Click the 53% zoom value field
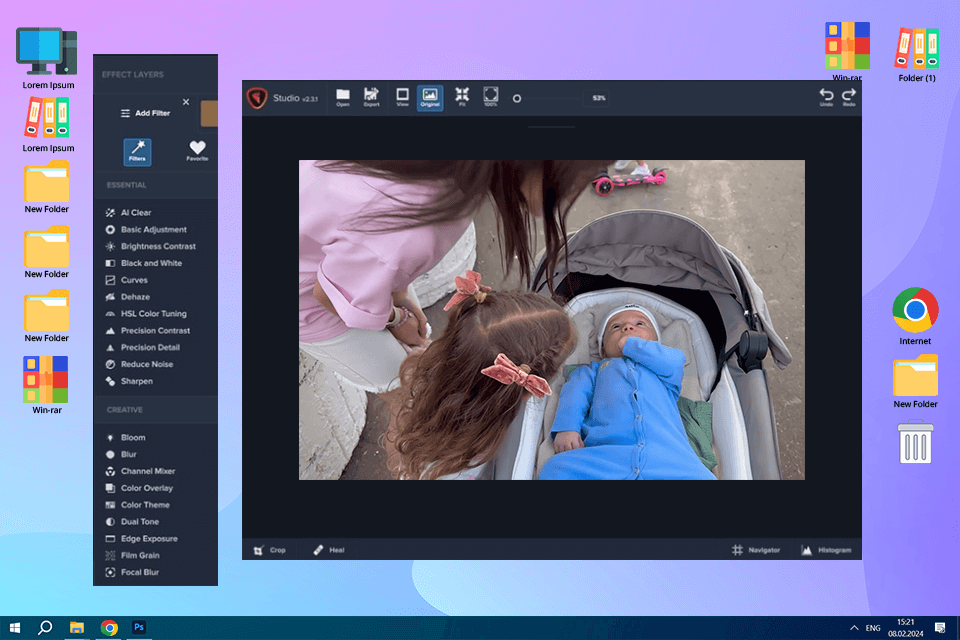The image size is (960, 640). point(599,98)
